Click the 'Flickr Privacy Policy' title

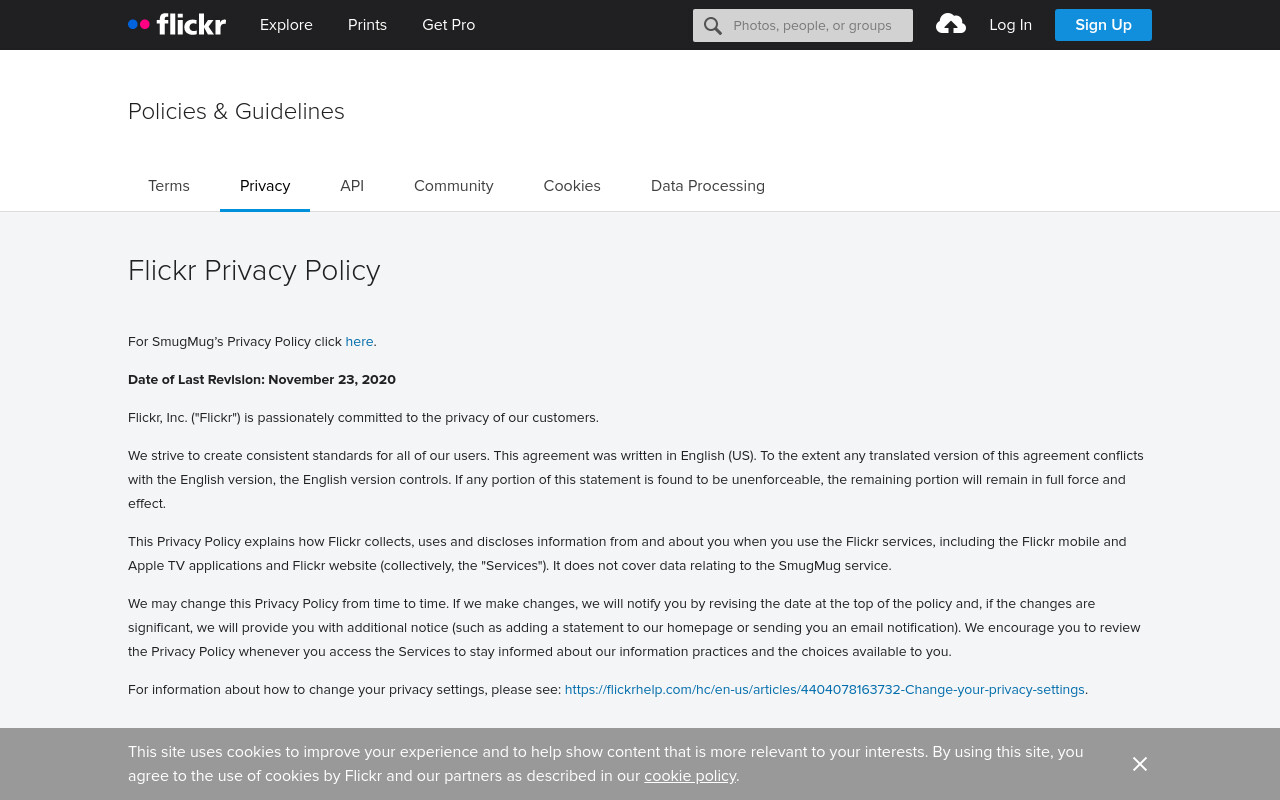254,271
